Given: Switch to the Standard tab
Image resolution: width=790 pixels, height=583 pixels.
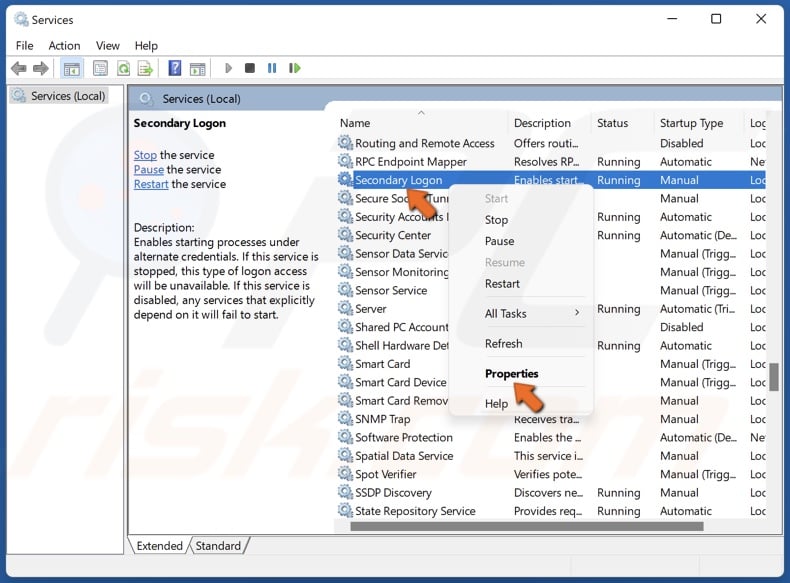Looking at the screenshot, I should [x=218, y=546].
